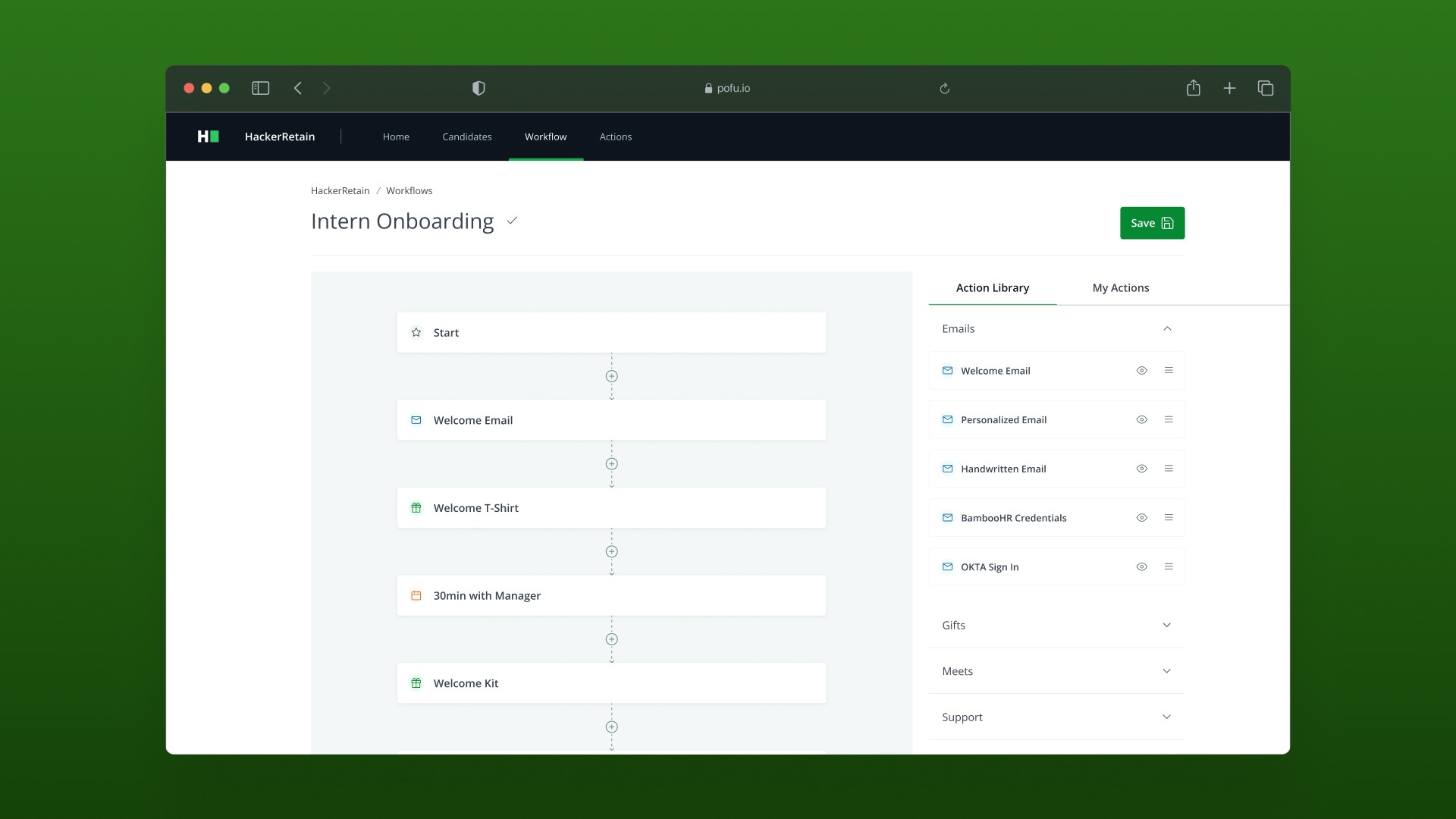Click the HackerRetain brand name
1456x819 pixels.
280,136
